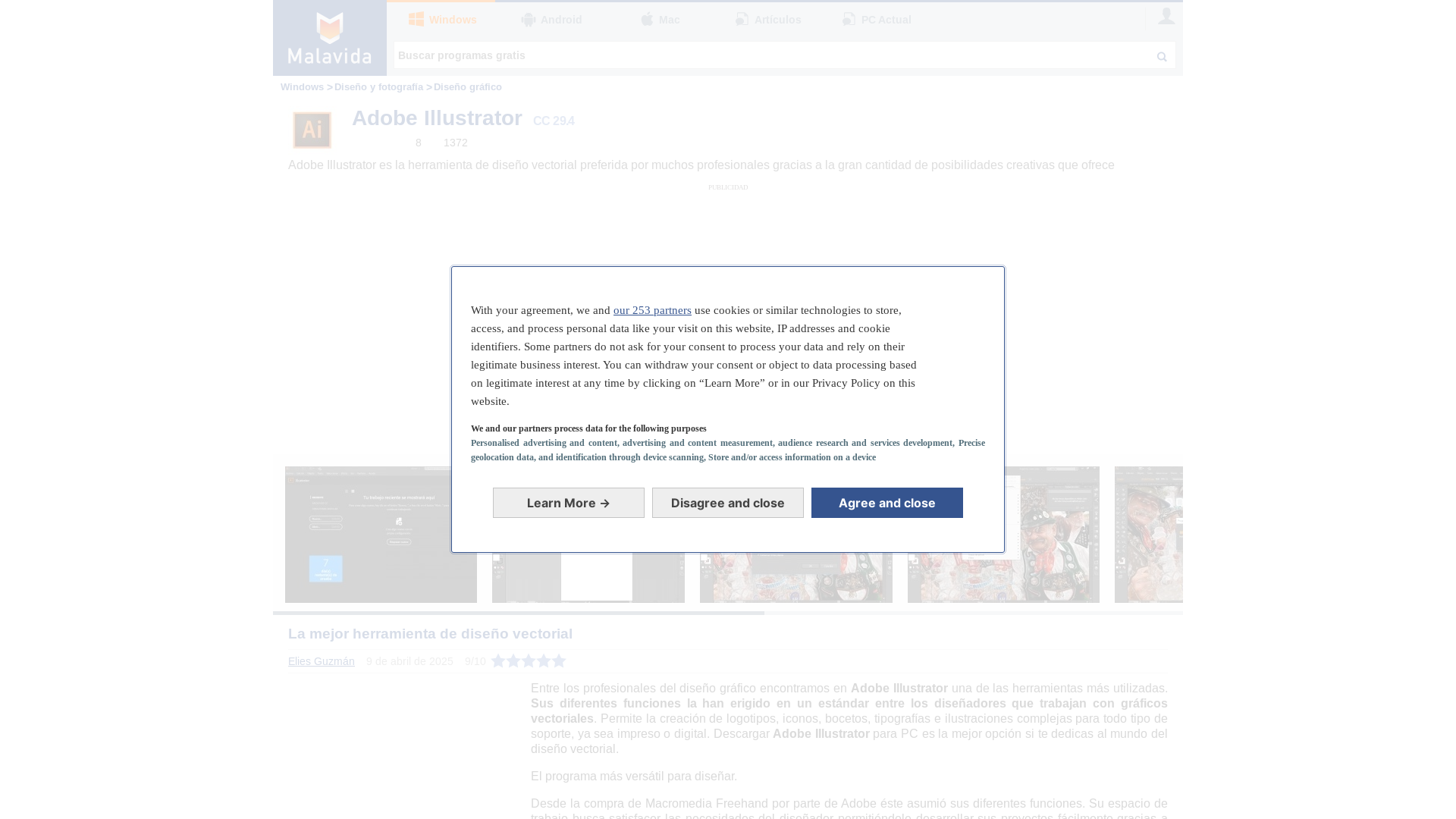Open the fourth Illustrator screenshot thumbnail
Image resolution: width=1456 pixels, height=819 pixels.
click(1053, 535)
